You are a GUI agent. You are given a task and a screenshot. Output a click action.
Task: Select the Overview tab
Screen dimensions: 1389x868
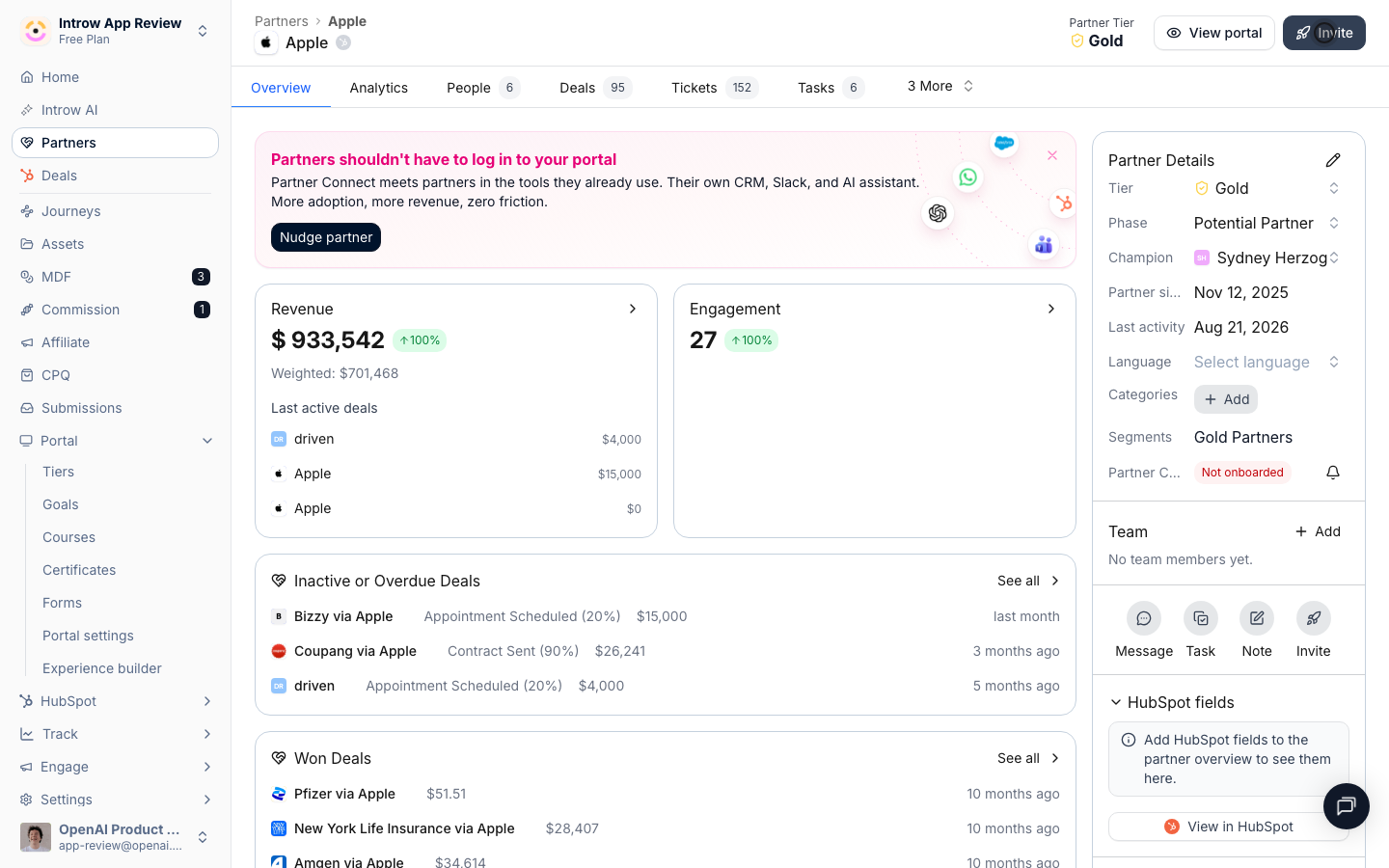281,88
